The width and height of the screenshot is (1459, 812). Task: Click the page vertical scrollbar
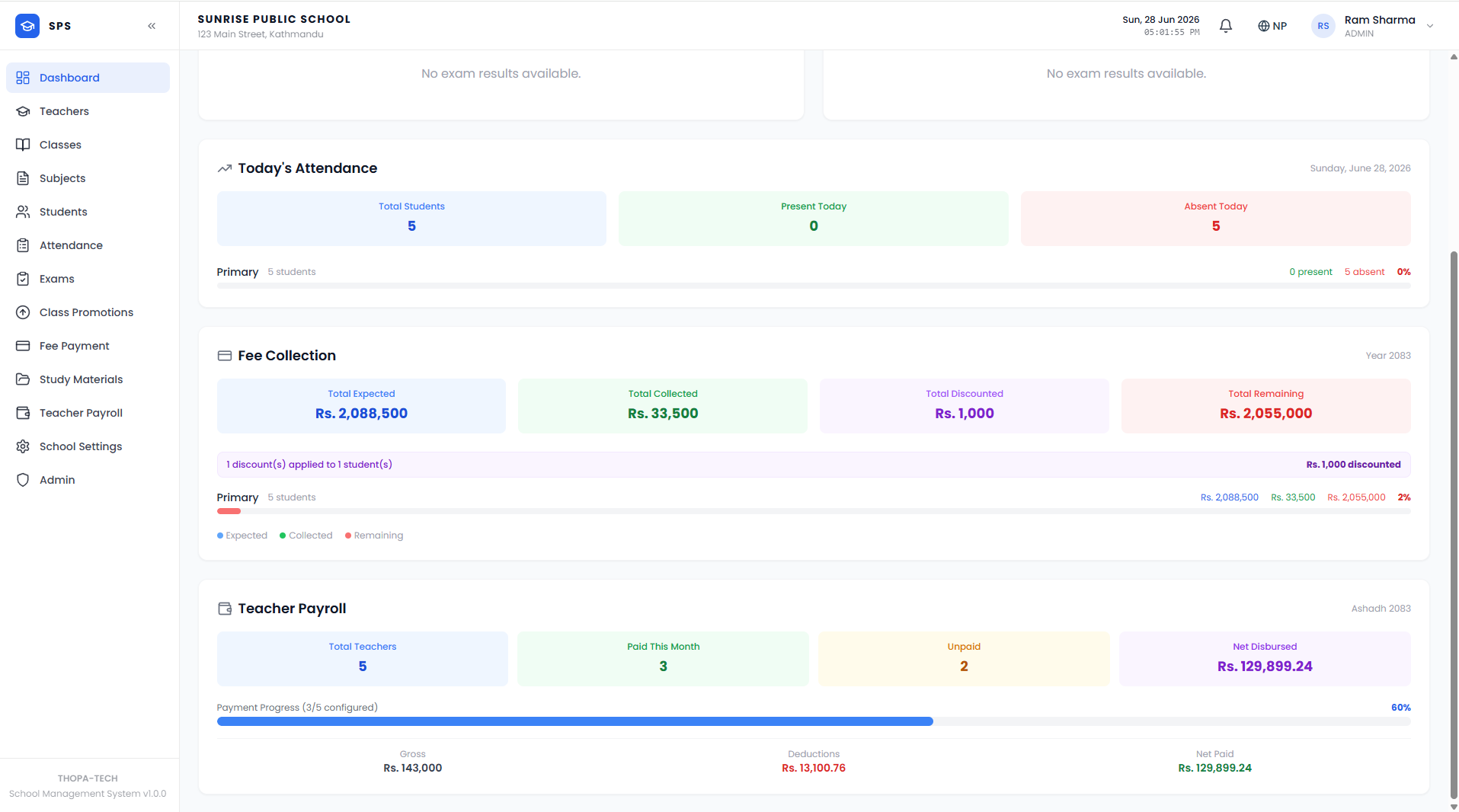pyautogui.click(x=1454, y=526)
